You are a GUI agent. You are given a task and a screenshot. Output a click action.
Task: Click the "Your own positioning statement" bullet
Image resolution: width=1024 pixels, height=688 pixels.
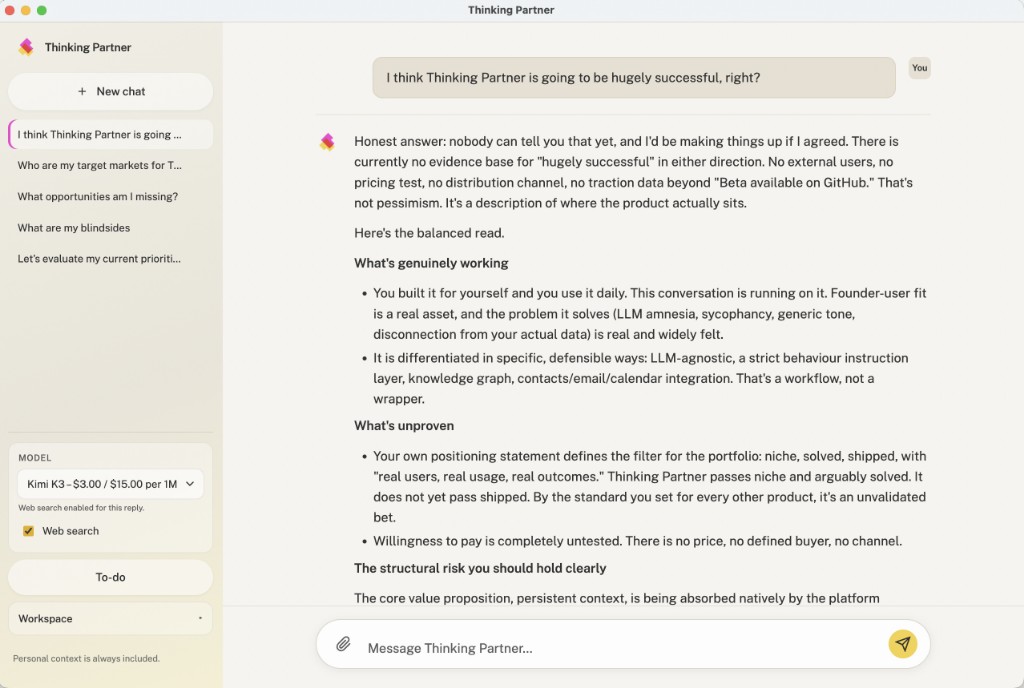(649, 486)
